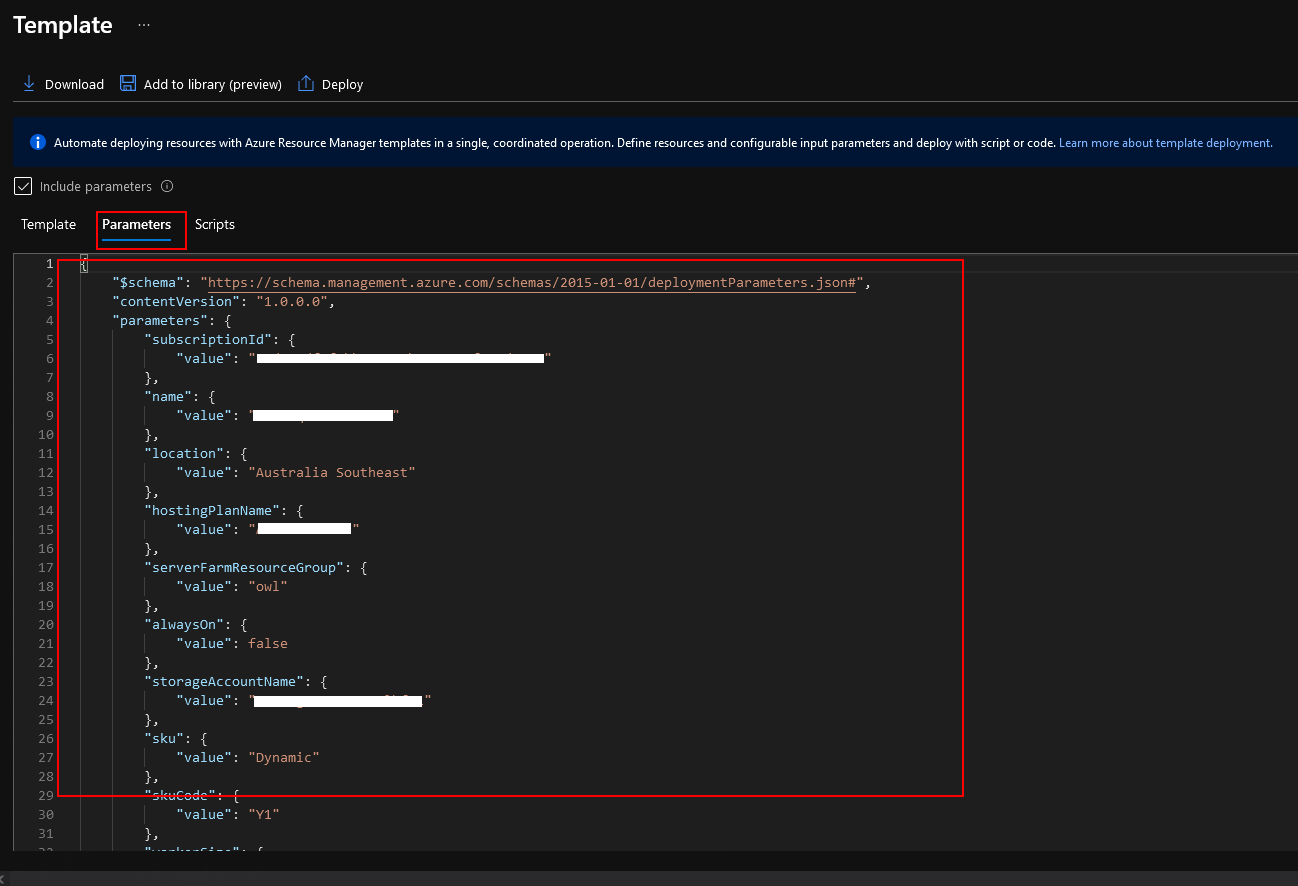Click the "serverFarmResourceGroup" key
Viewport: 1298px width, 886px height.
(x=242, y=568)
